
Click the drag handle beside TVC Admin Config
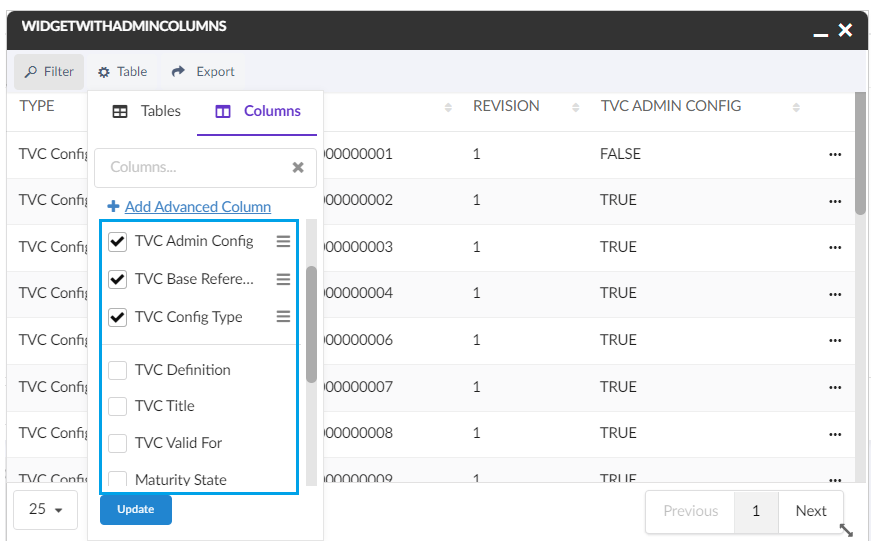(284, 241)
